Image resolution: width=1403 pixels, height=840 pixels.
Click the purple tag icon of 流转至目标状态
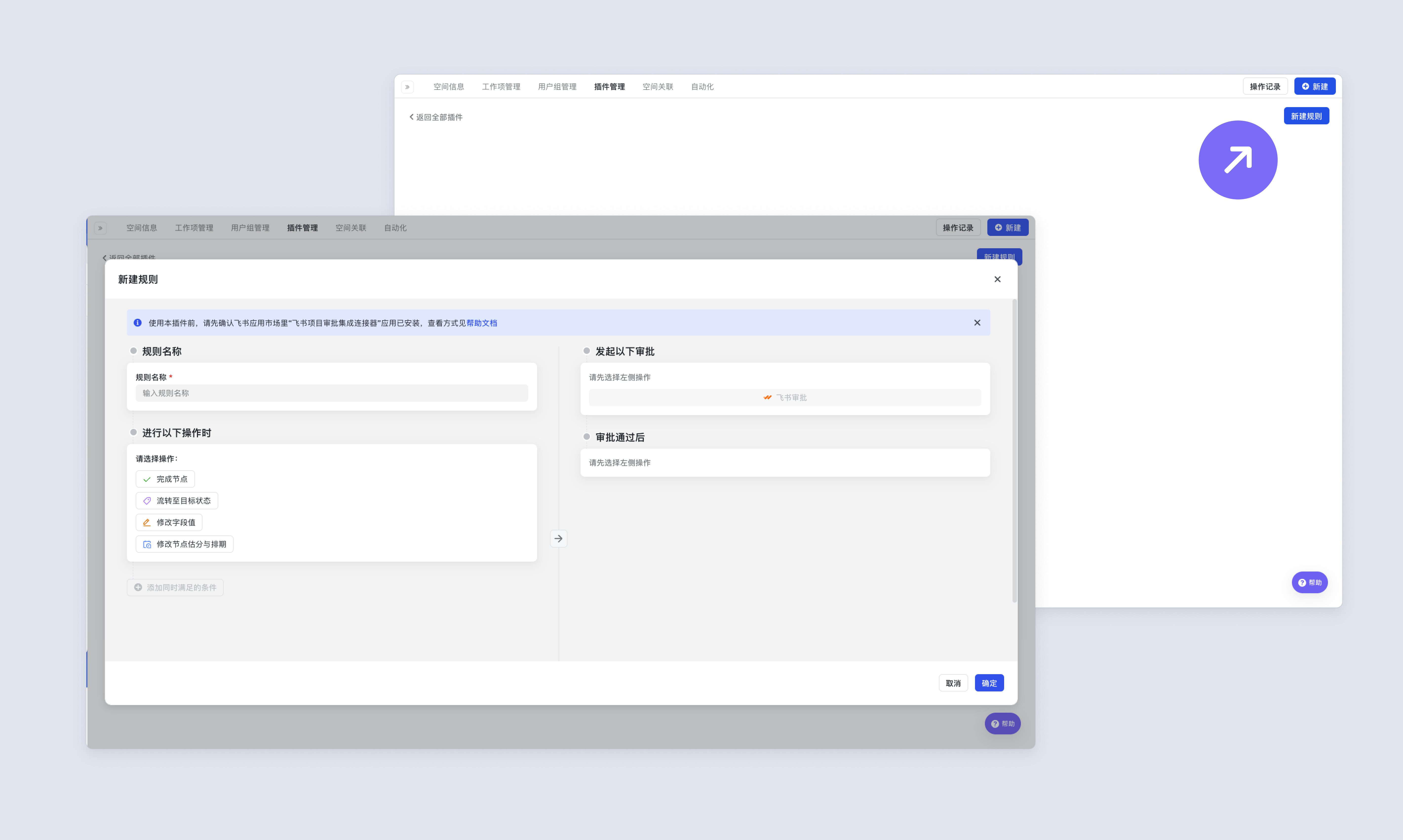tap(147, 501)
